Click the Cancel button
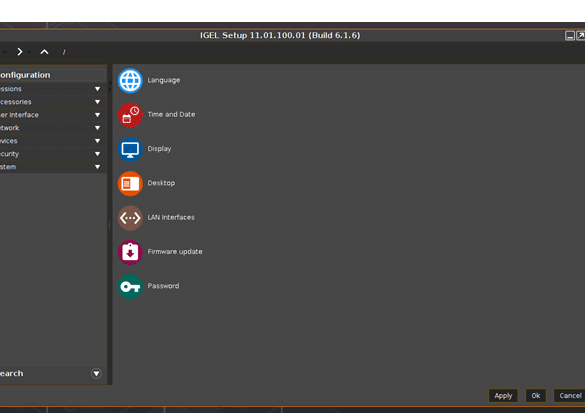 (x=570, y=396)
